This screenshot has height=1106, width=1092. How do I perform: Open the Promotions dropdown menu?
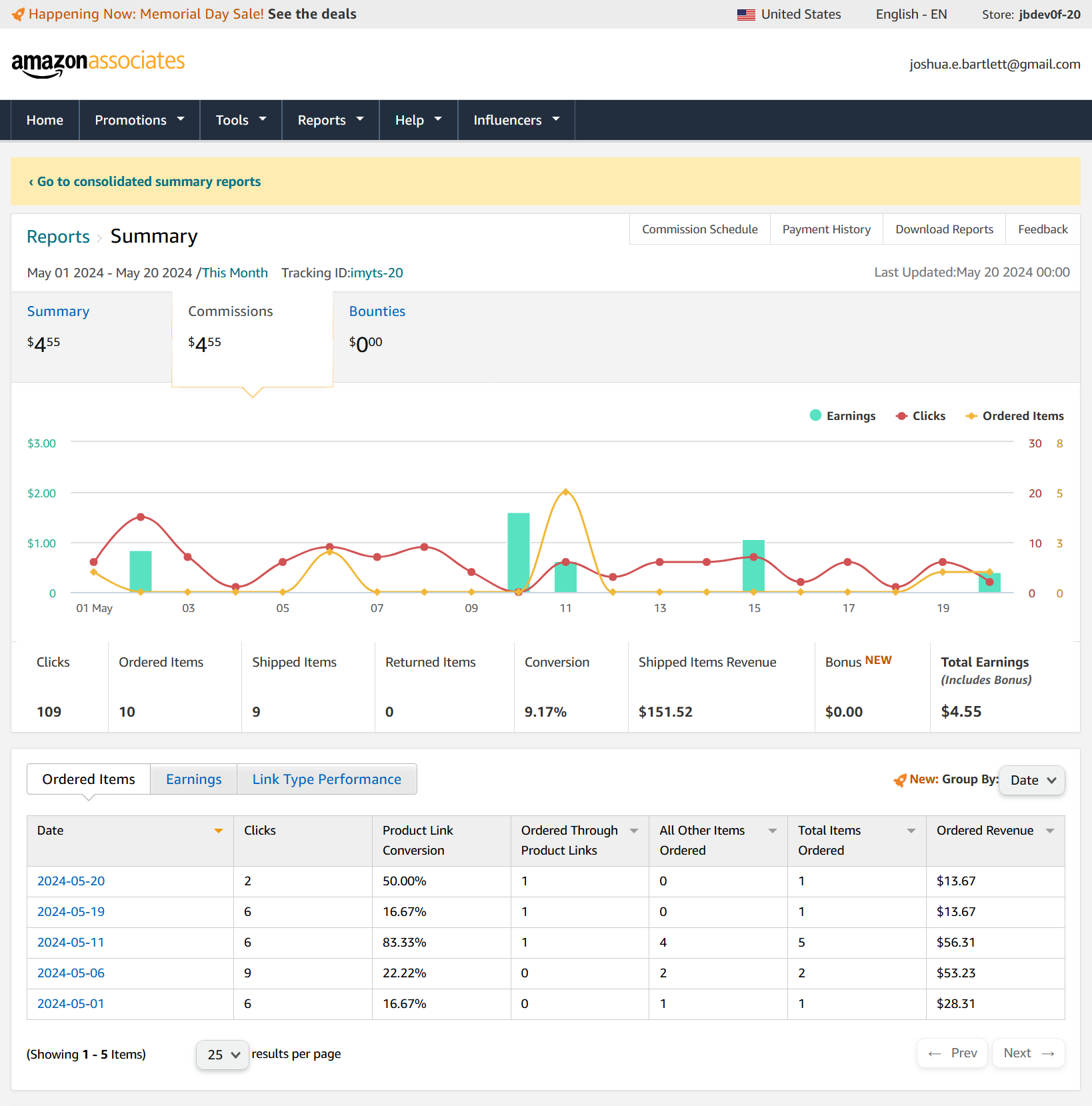[139, 120]
